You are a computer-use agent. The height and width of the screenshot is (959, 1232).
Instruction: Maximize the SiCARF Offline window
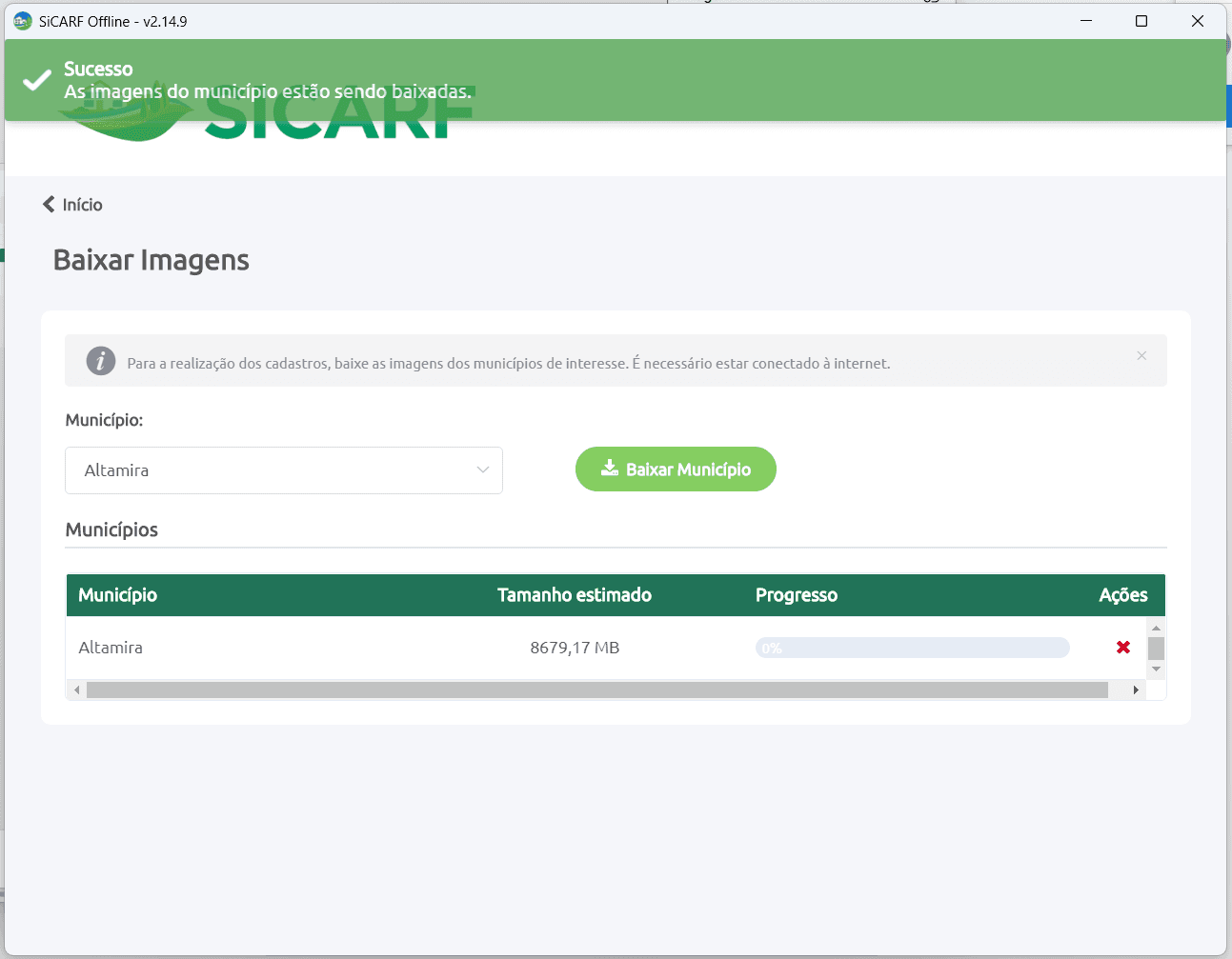(1141, 21)
